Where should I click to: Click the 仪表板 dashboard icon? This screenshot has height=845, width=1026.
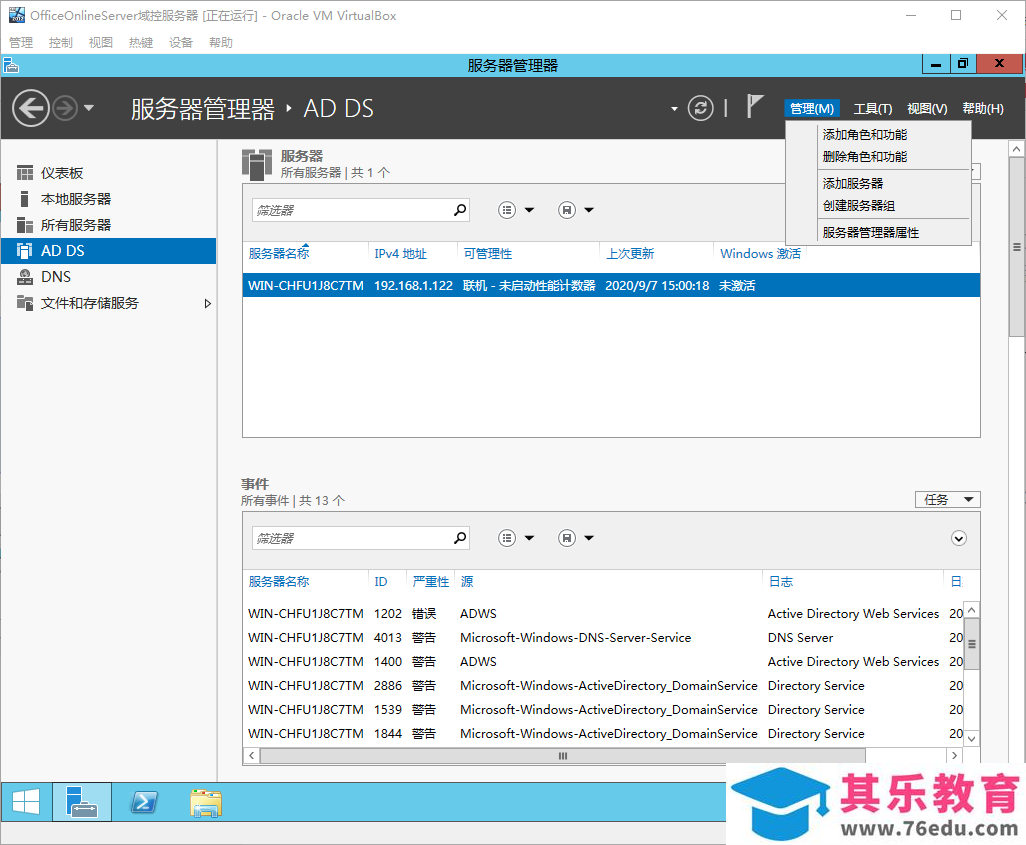click(x=25, y=173)
